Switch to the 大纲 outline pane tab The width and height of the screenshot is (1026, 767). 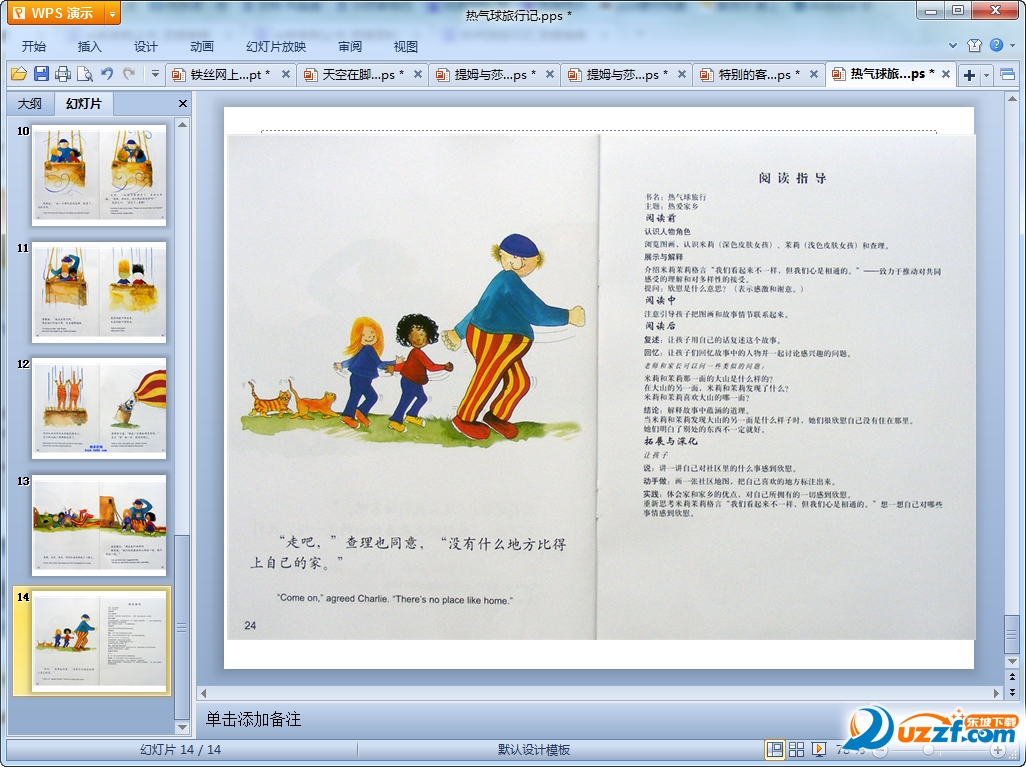pyautogui.click(x=29, y=103)
